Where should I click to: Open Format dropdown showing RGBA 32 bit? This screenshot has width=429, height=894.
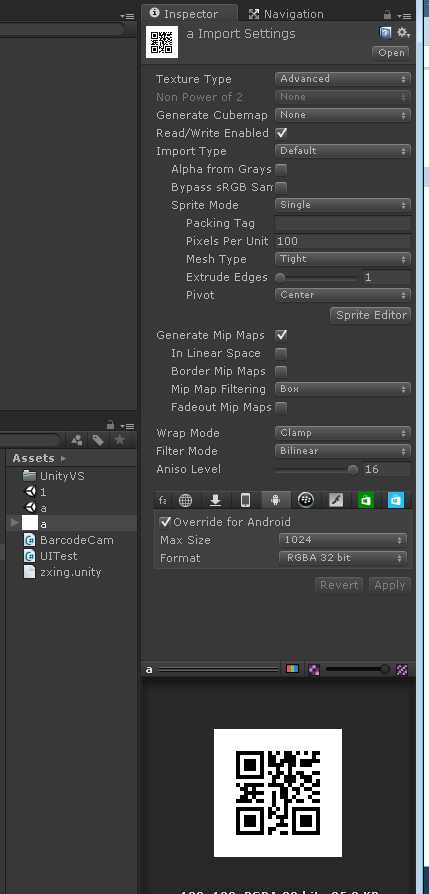[x=343, y=557]
